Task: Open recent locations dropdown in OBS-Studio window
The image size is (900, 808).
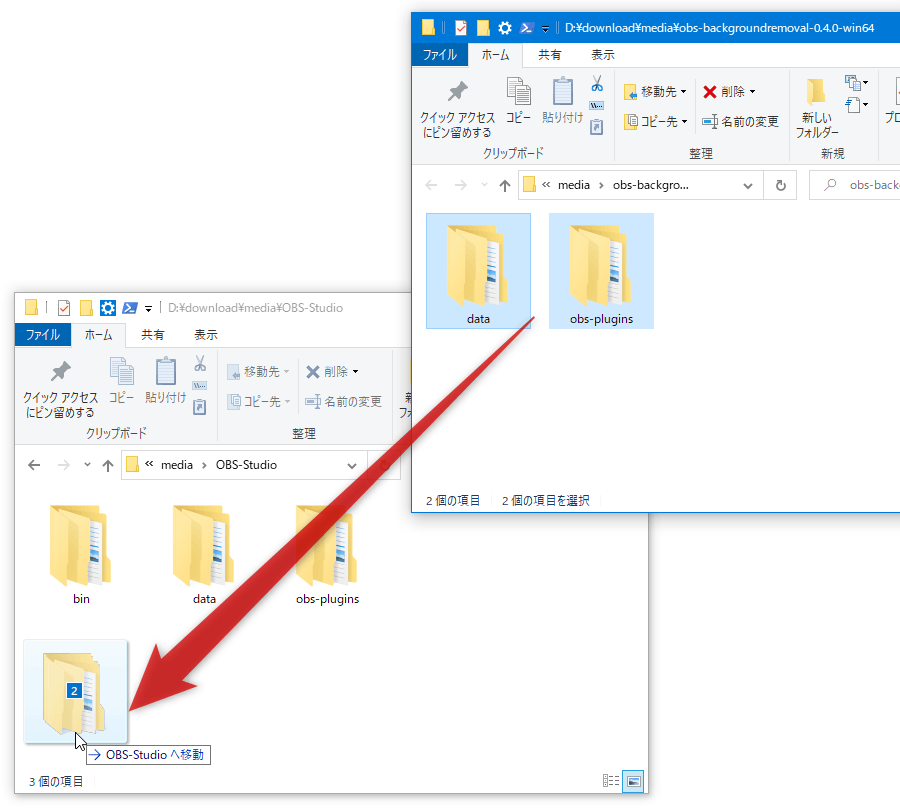Action: (x=87, y=465)
